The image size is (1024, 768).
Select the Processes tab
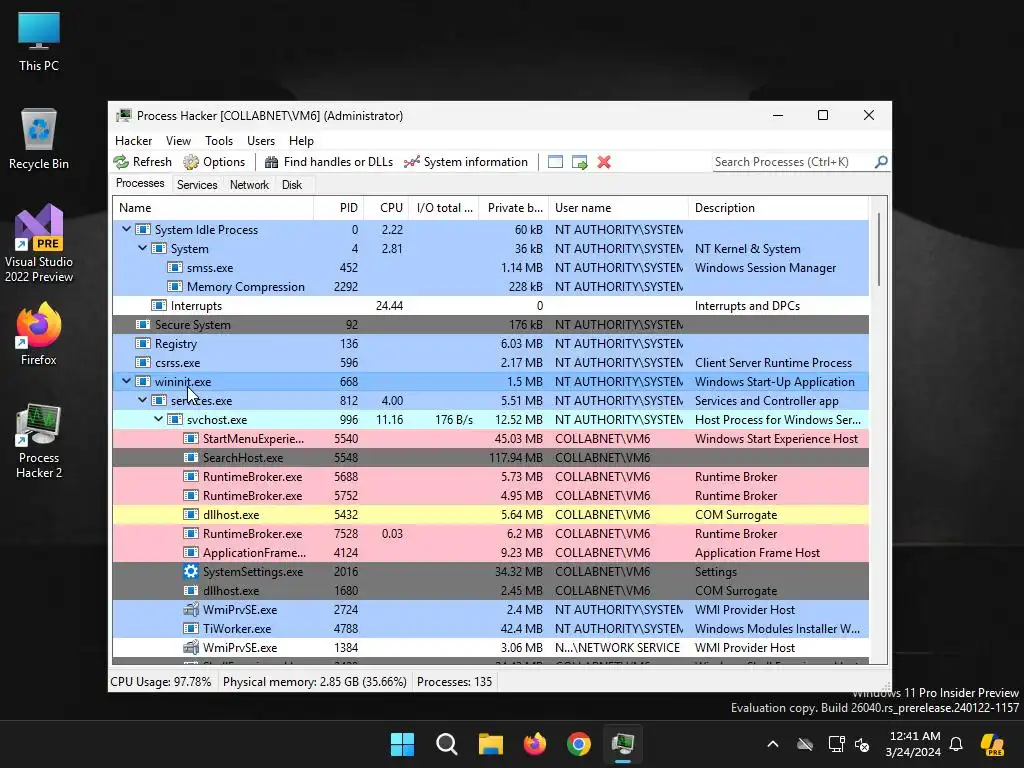click(x=140, y=184)
